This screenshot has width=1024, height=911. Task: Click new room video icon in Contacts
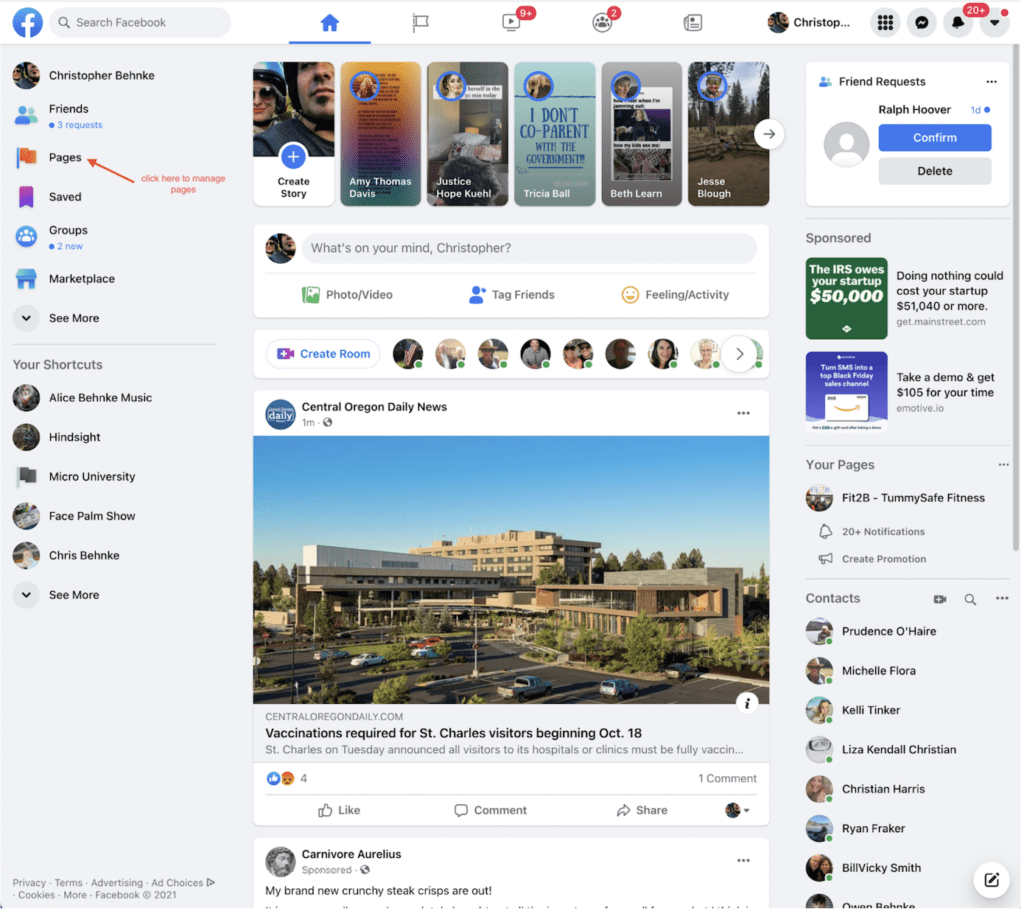[x=940, y=599]
